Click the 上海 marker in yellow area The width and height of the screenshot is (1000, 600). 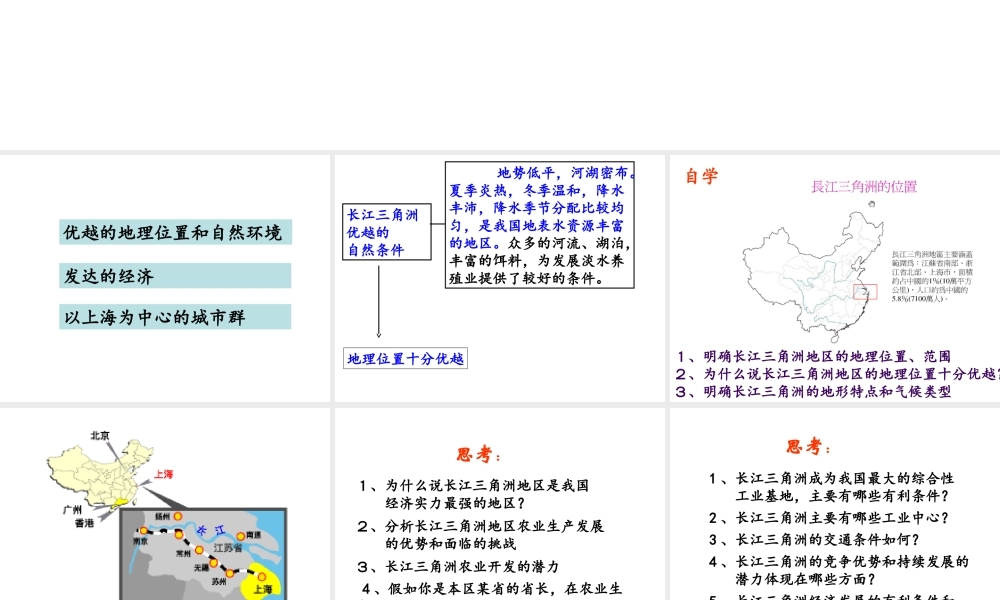click(261, 576)
